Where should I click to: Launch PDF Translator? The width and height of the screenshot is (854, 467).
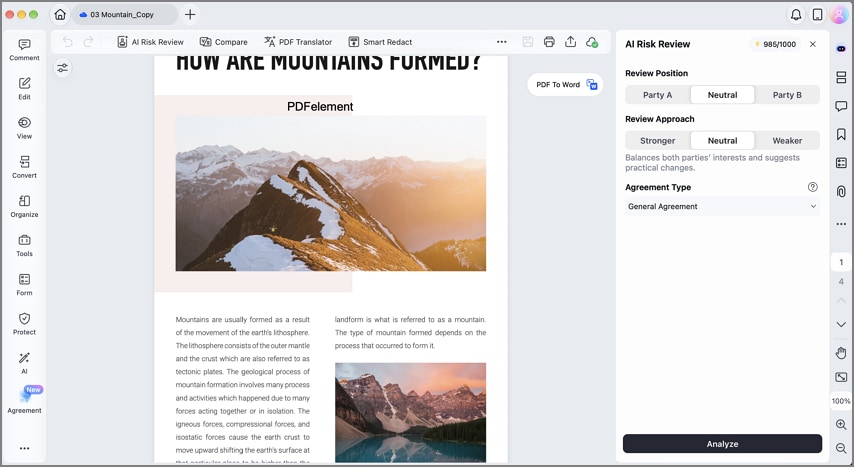[x=298, y=42]
